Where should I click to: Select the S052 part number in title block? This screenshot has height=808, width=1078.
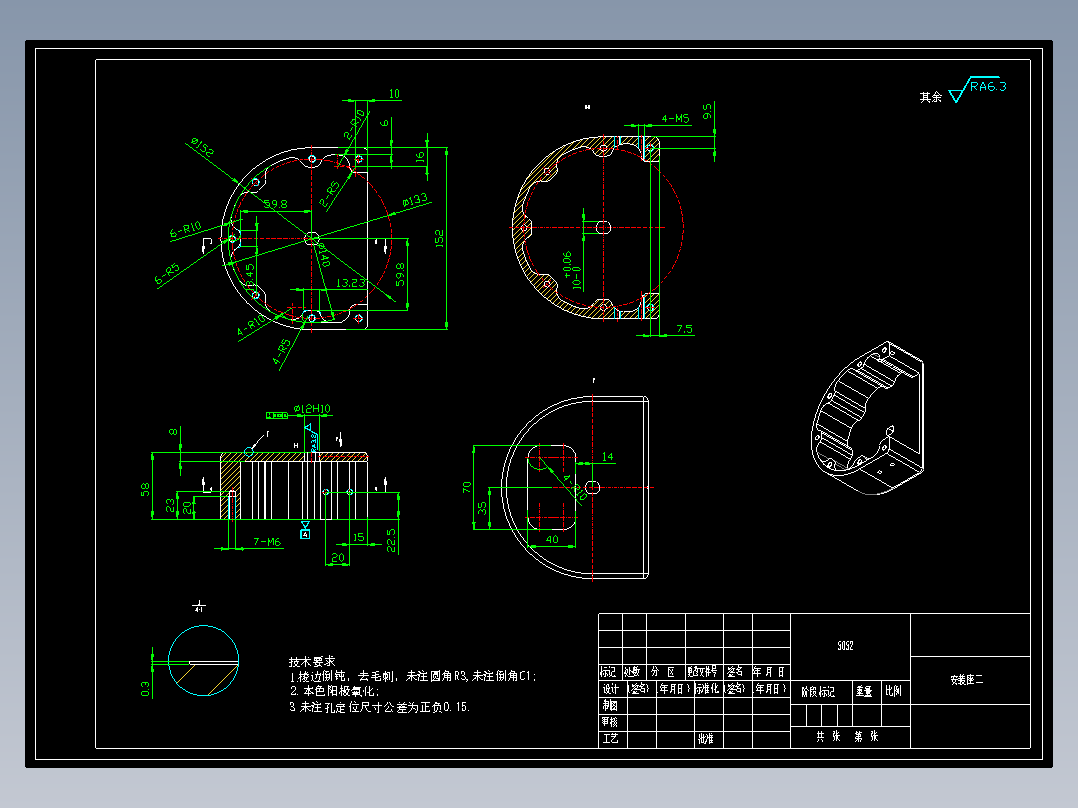845,646
